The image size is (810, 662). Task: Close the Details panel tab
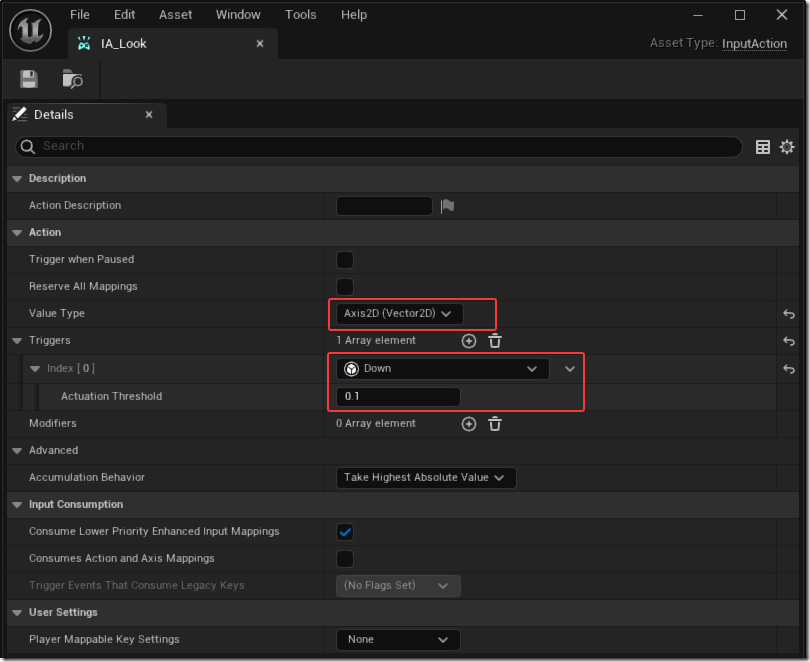pos(149,115)
